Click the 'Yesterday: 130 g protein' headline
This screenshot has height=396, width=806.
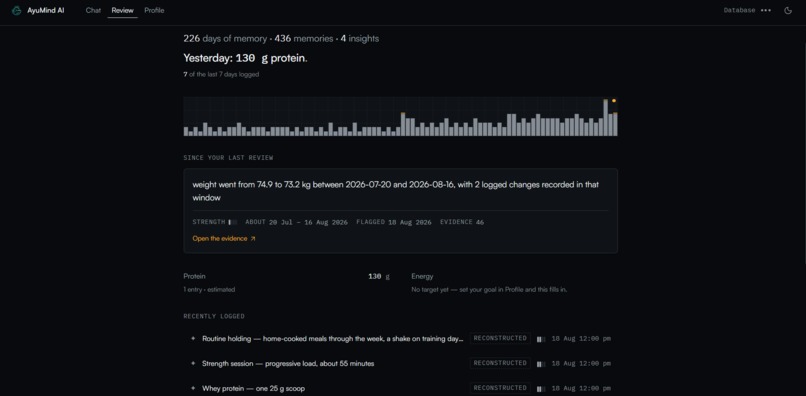[x=246, y=58]
